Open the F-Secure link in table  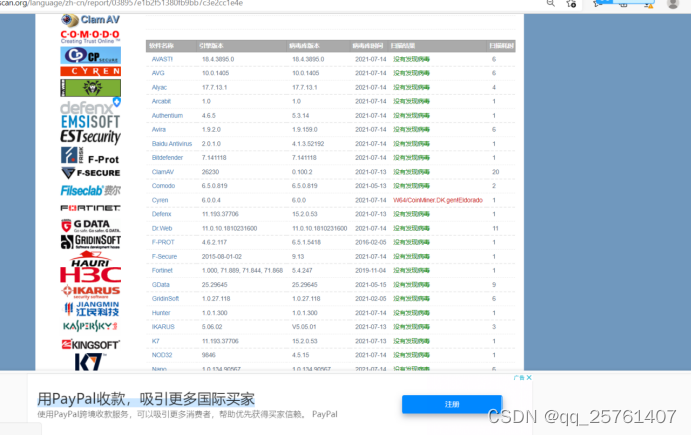[164, 256]
